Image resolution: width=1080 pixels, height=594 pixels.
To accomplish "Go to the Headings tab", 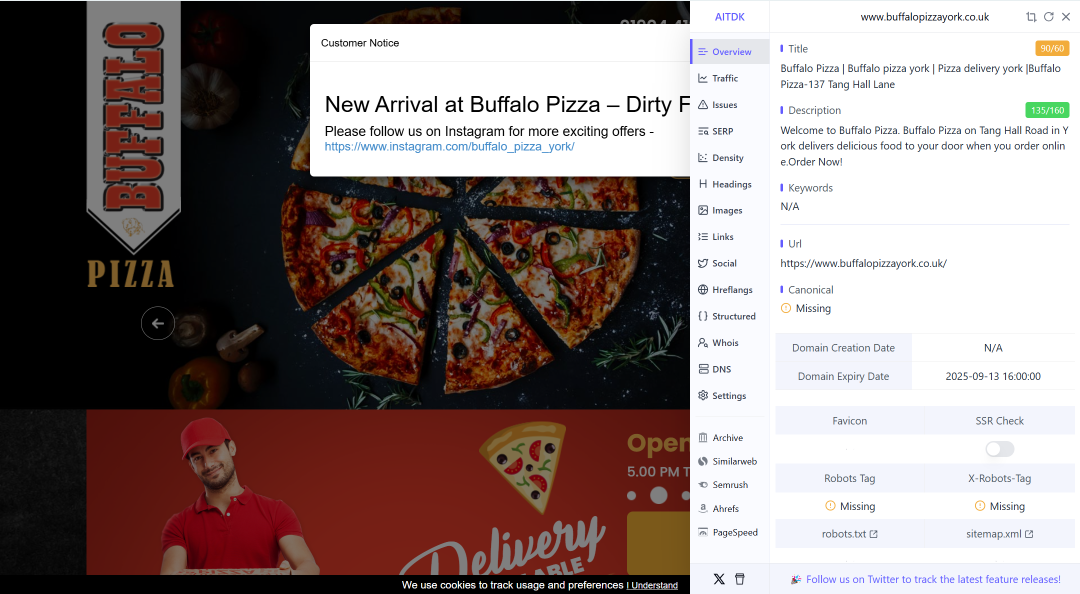I will coord(729,184).
